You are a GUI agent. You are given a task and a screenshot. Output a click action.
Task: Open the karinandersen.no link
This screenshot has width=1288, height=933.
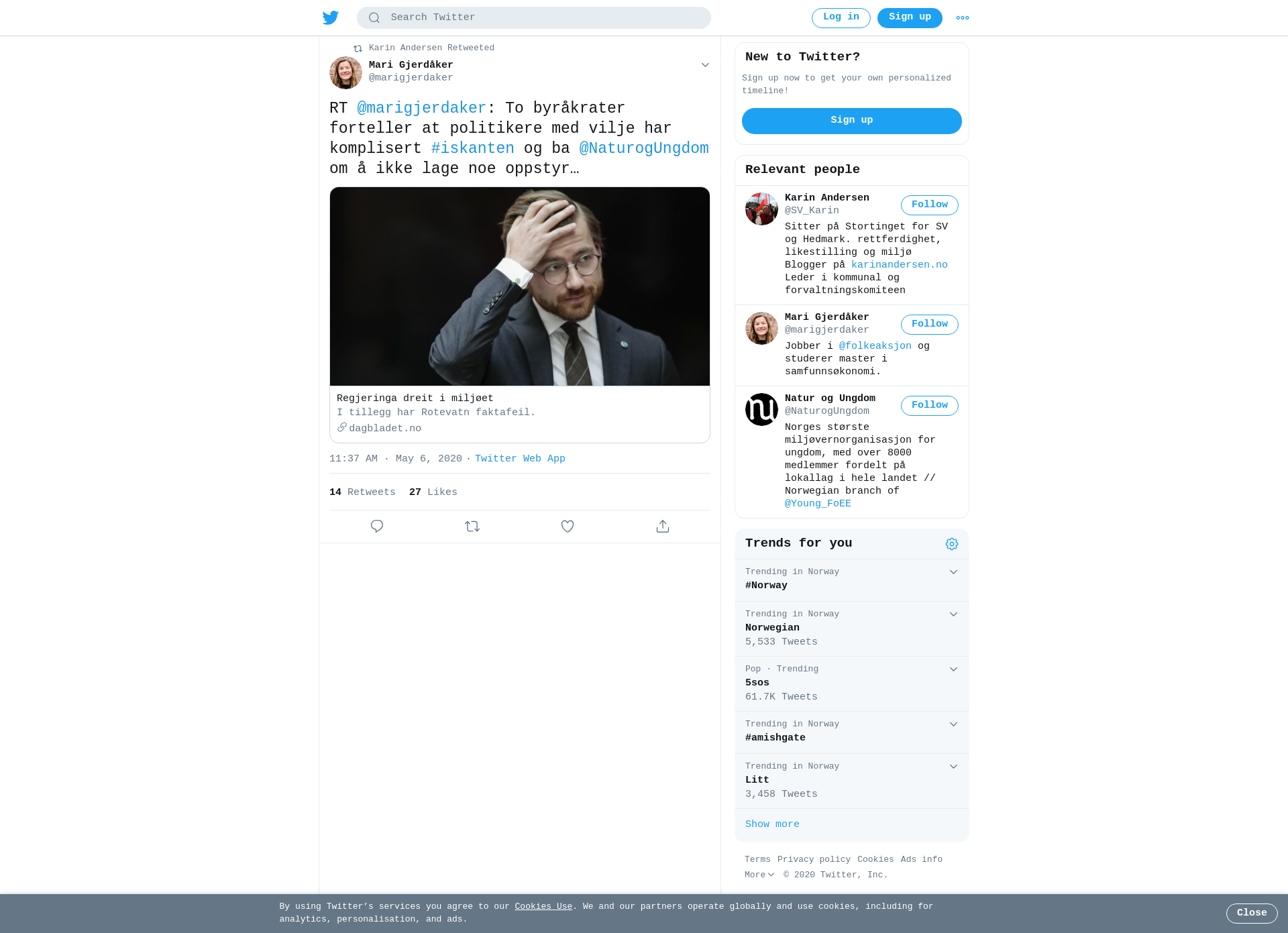point(900,265)
